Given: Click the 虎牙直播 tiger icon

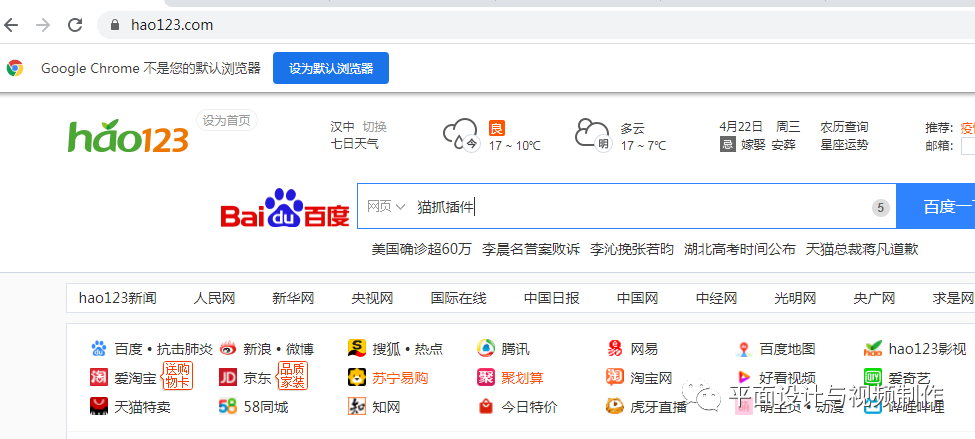Looking at the screenshot, I should pos(615,407).
